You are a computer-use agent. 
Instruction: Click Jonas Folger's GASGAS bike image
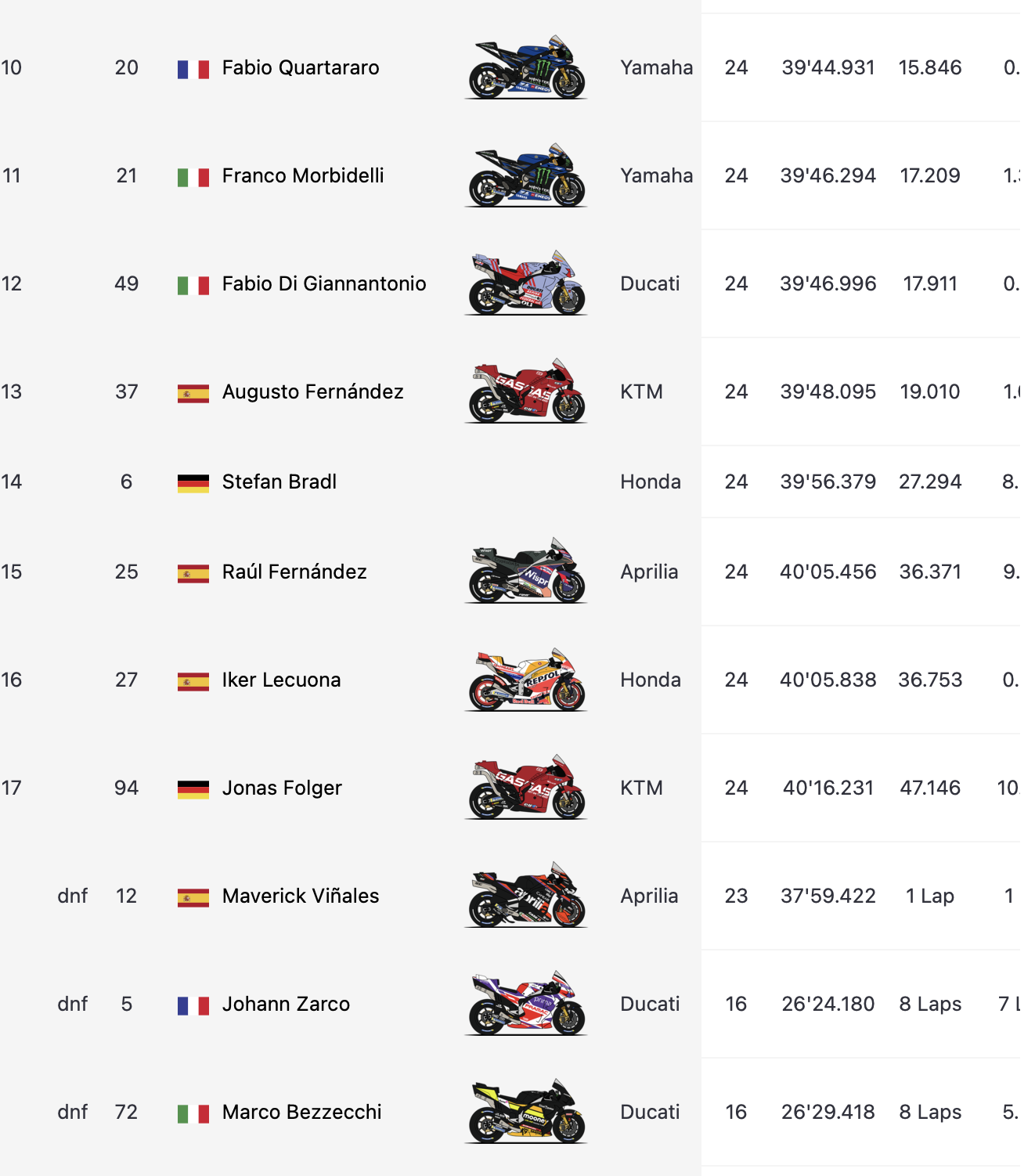coord(525,788)
